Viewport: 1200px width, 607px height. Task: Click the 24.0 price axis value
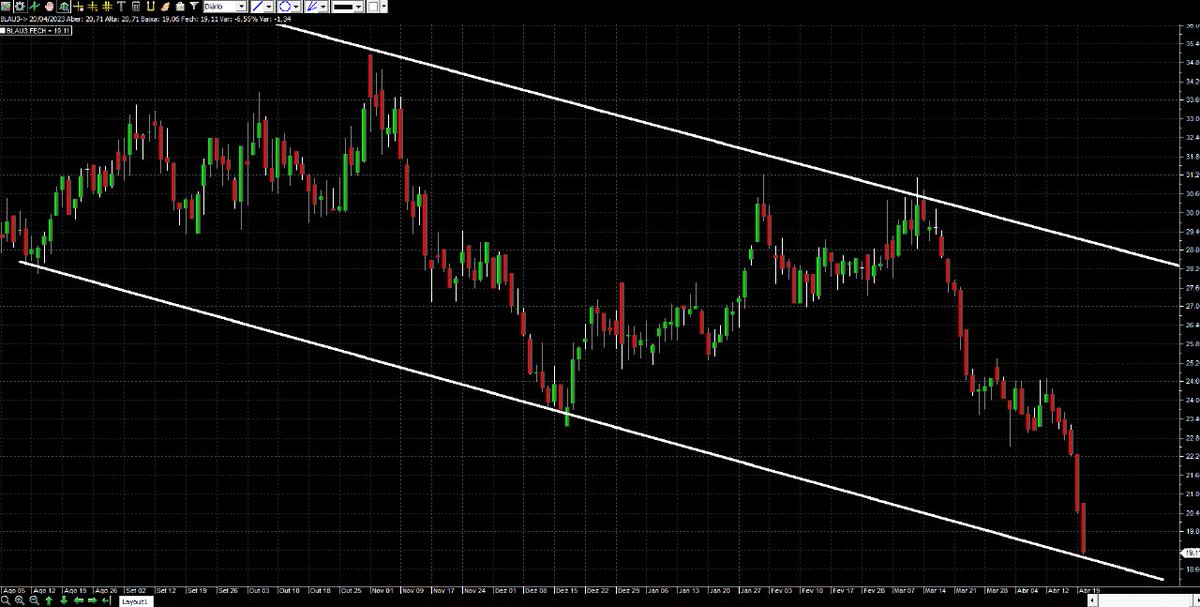tap(1190, 400)
